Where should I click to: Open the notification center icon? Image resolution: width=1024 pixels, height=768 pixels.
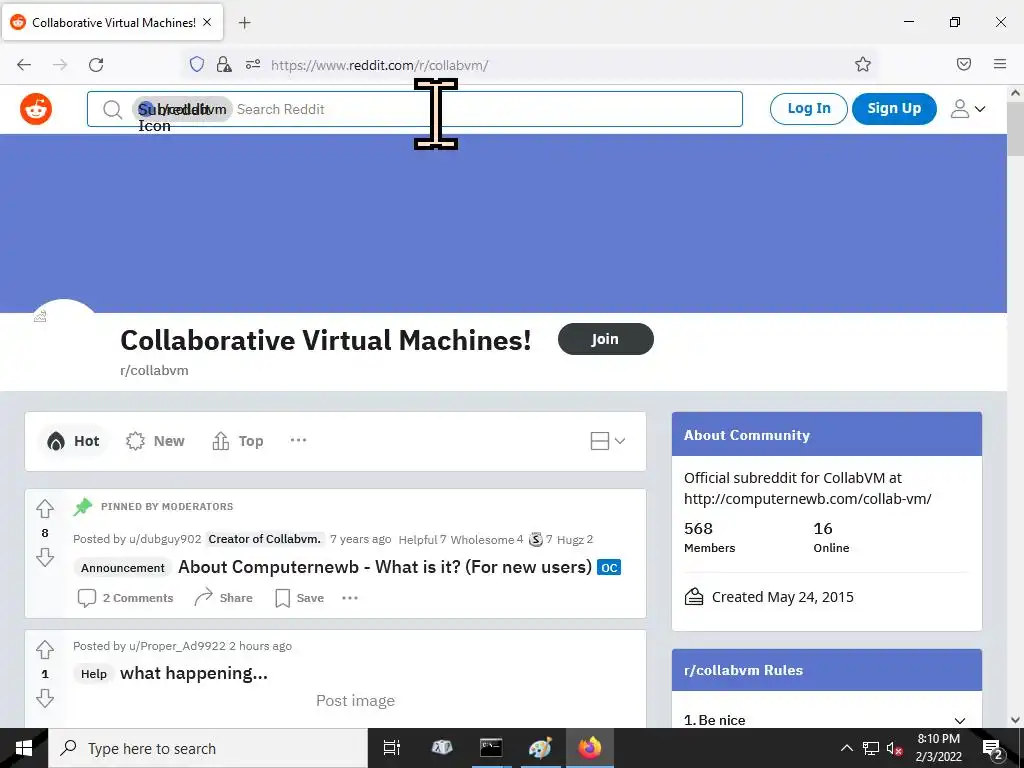coord(993,748)
